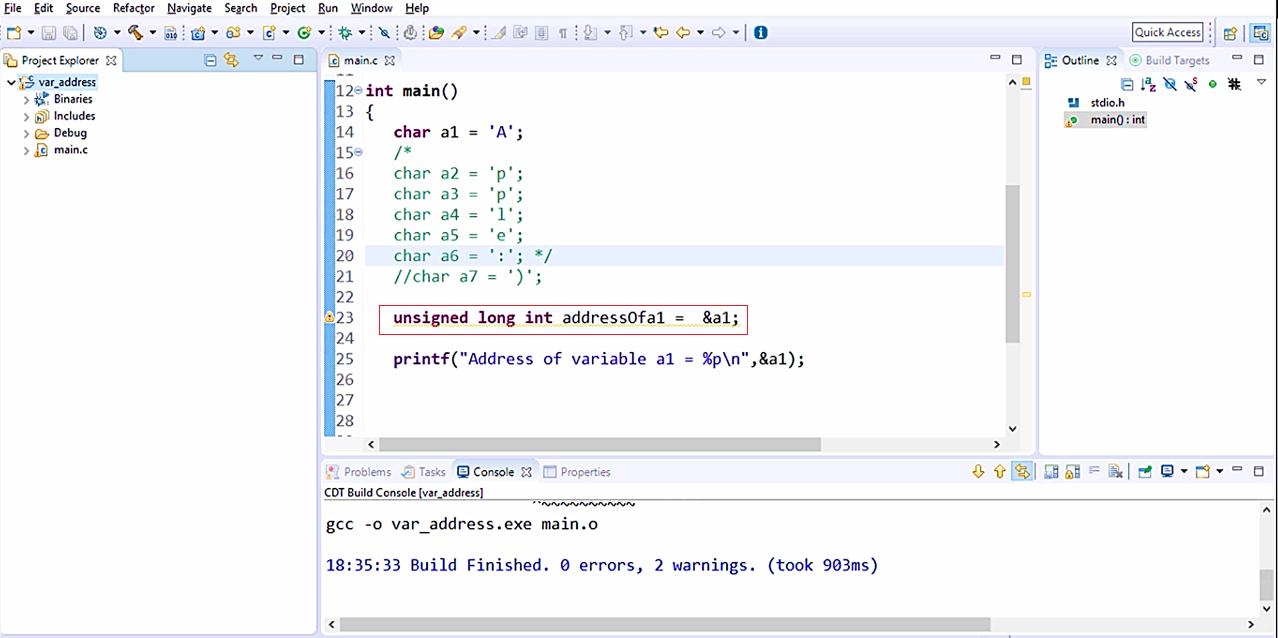
Task: Collapse the var_address project tree
Action: click(10, 81)
